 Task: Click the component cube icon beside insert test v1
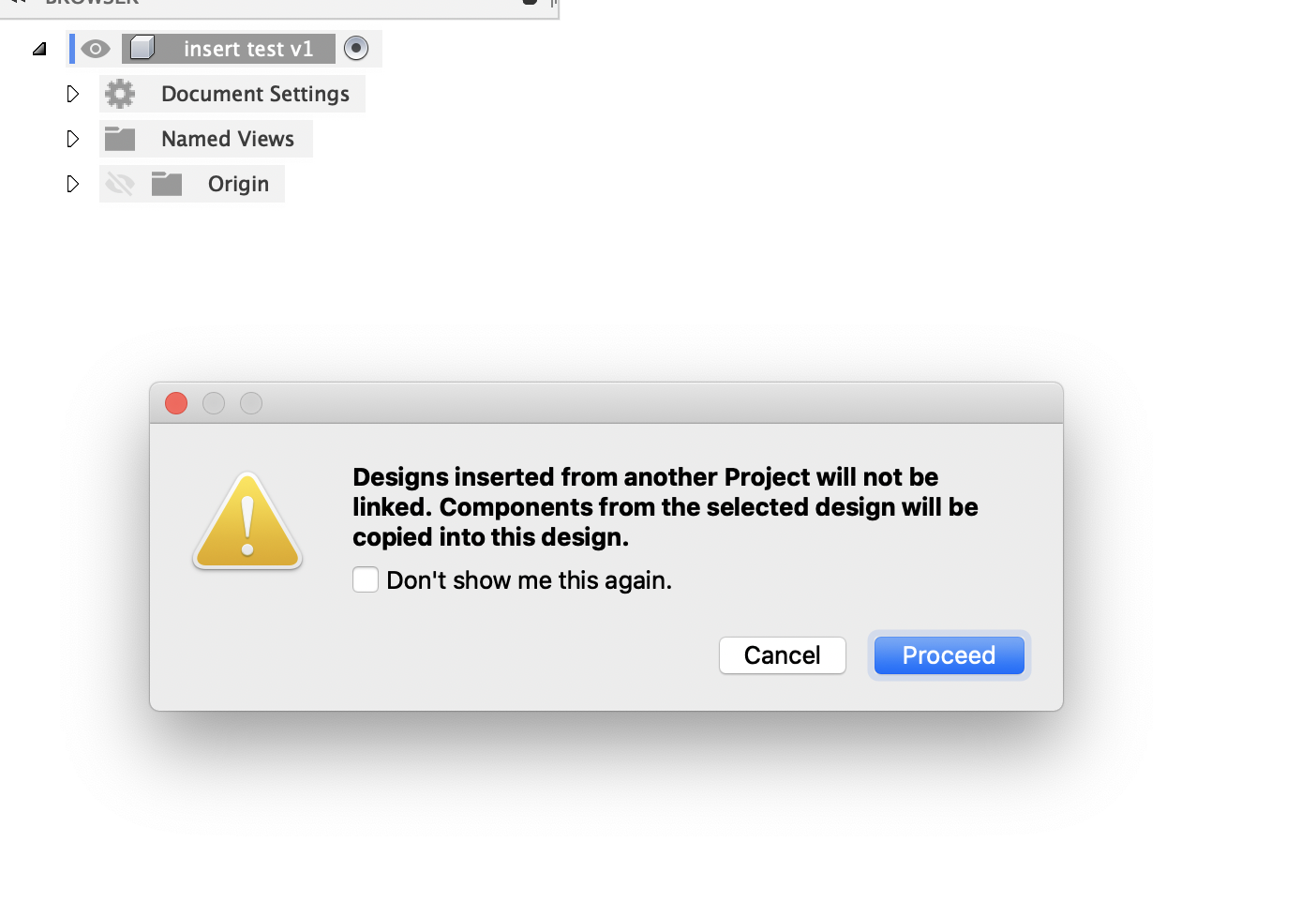click(141, 48)
